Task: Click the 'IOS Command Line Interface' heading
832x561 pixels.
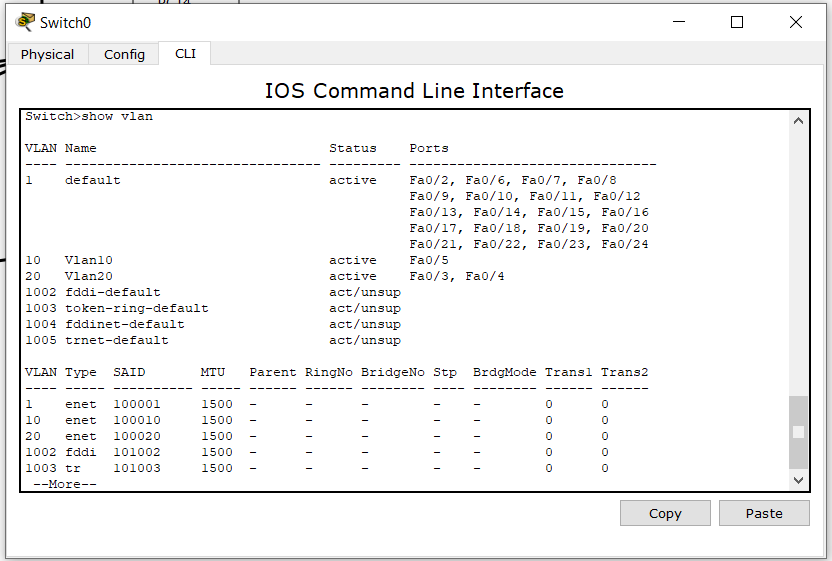Action: coord(414,91)
